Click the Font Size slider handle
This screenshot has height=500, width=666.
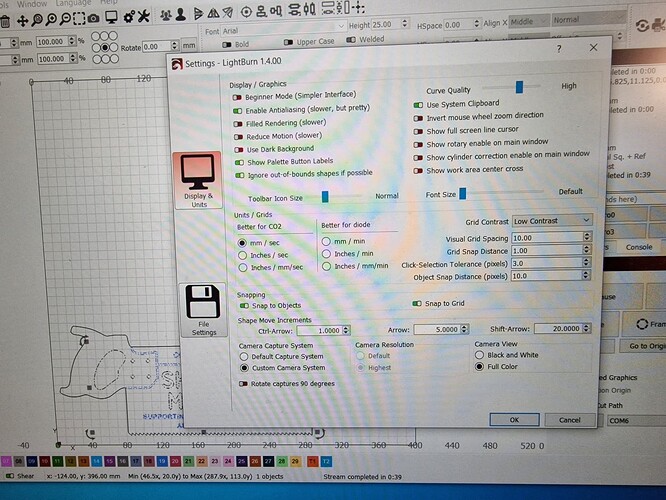click(463, 194)
